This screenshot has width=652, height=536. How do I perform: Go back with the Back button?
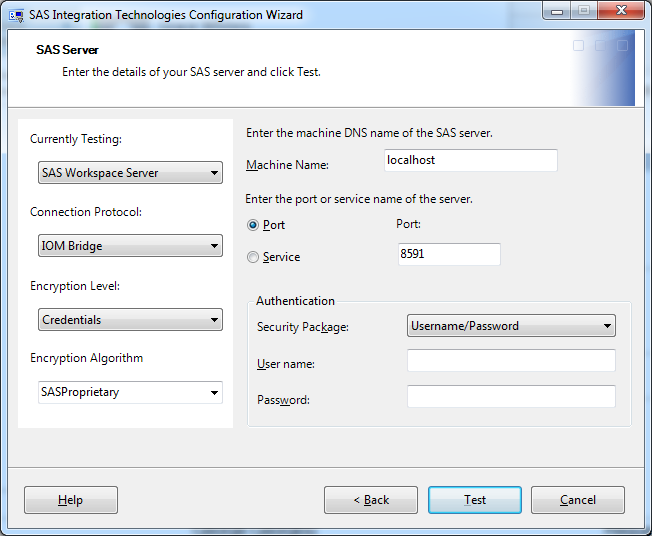click(371, 500)
